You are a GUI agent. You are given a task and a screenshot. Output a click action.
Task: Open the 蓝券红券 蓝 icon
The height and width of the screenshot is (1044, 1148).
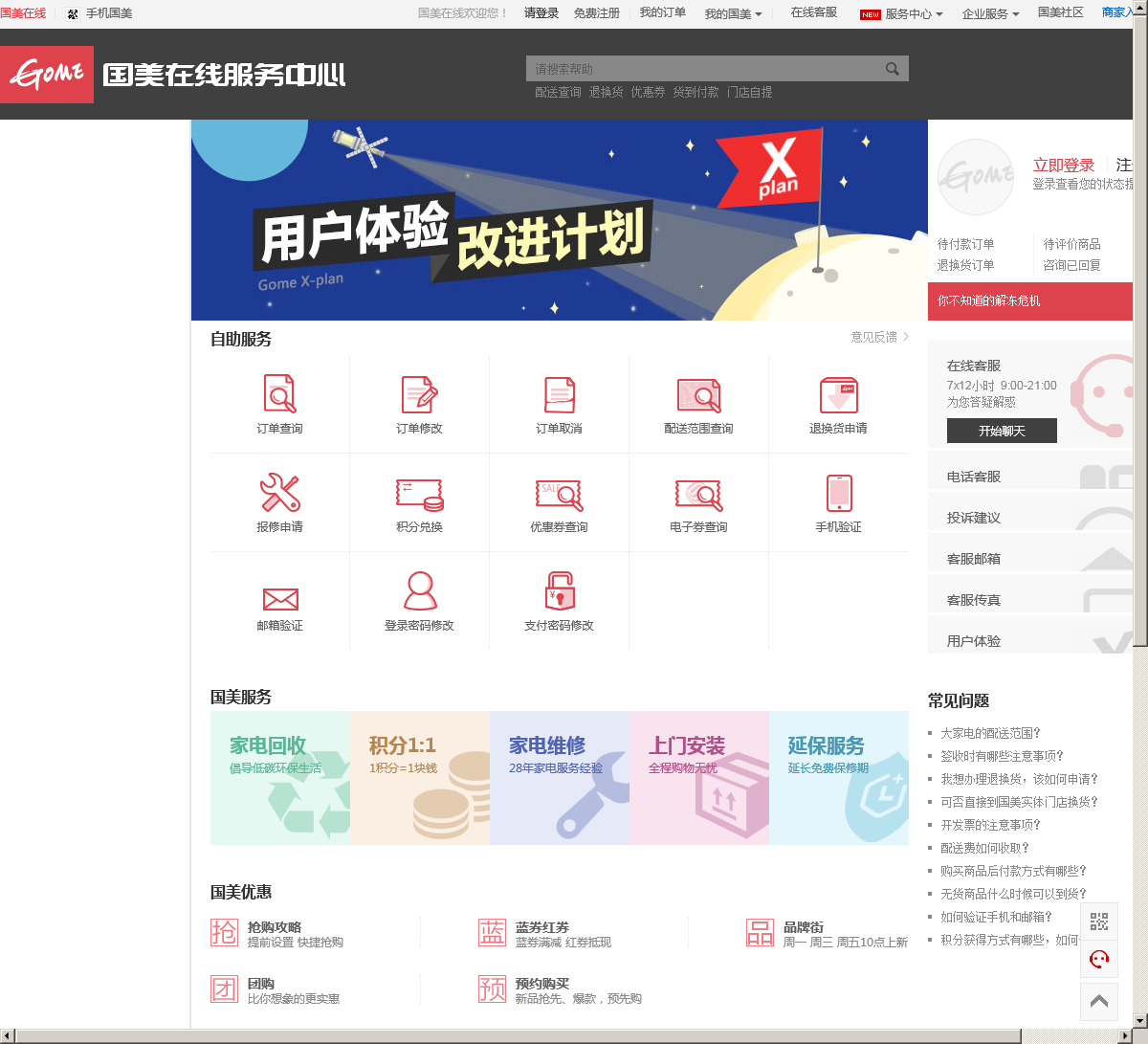(492, 932)
